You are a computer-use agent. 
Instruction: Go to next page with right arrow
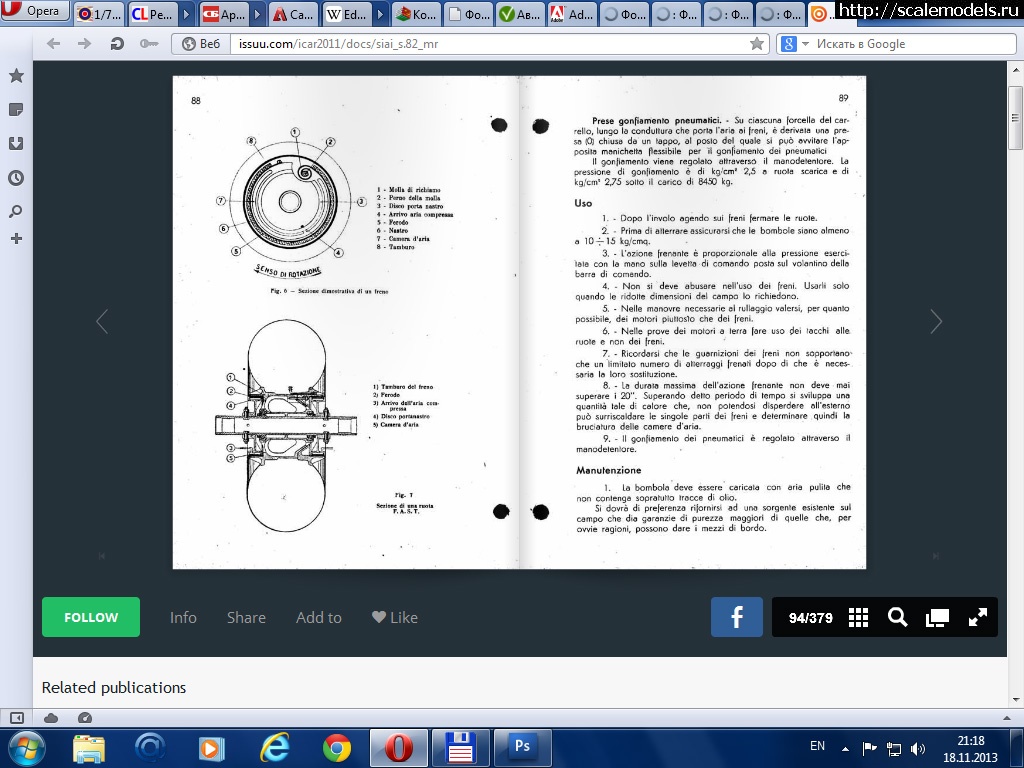(935, 321)
